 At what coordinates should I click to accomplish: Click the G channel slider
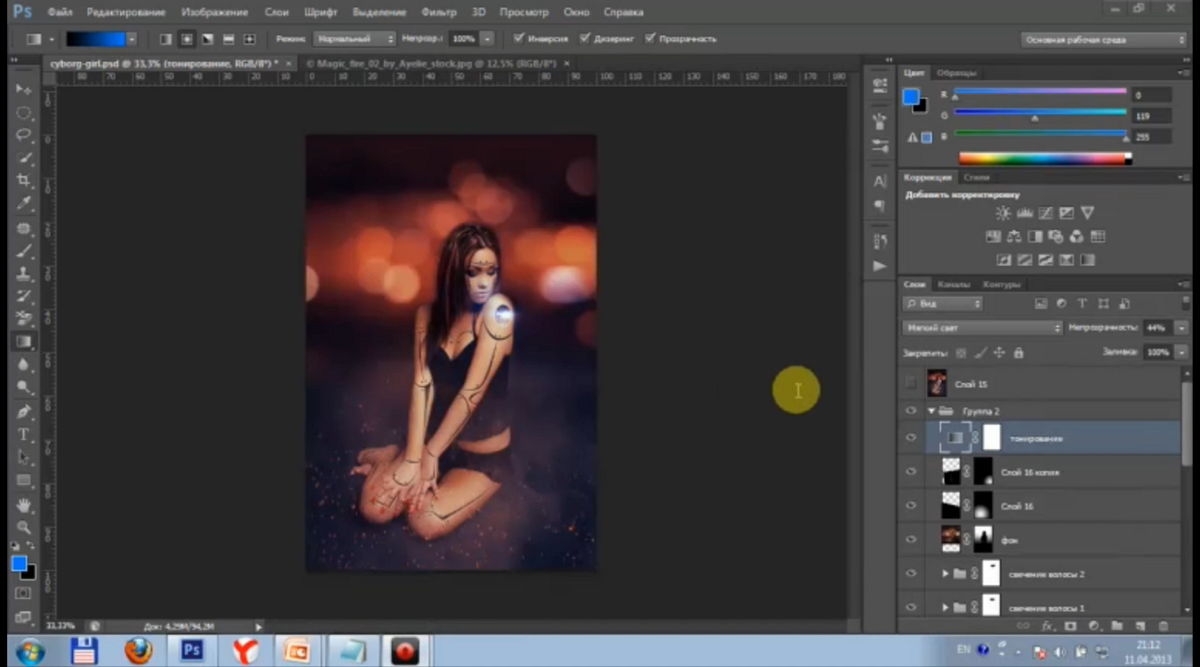[1040, 116]
